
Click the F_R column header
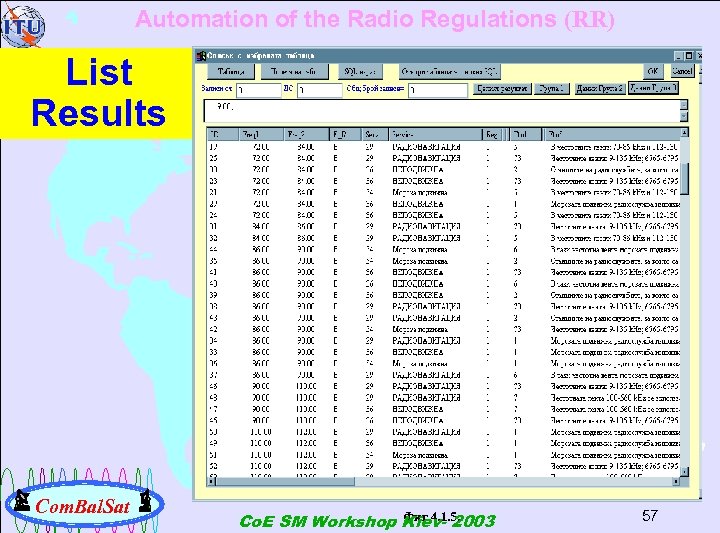click(345, 135)
